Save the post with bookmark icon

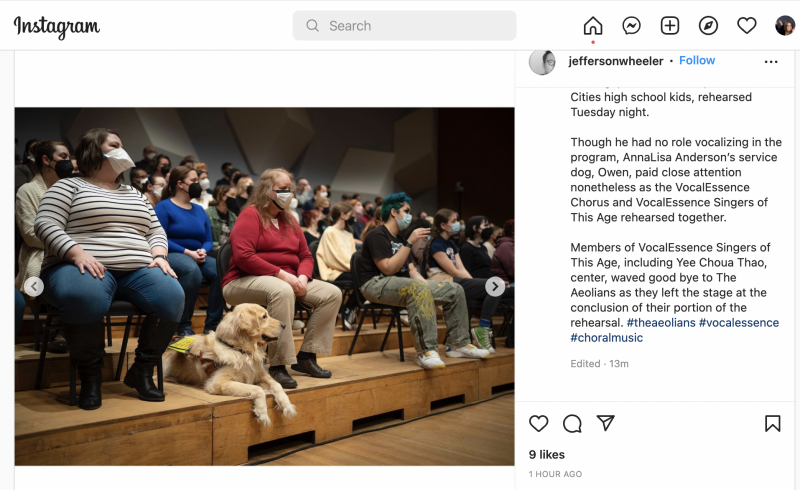(772, 424)
